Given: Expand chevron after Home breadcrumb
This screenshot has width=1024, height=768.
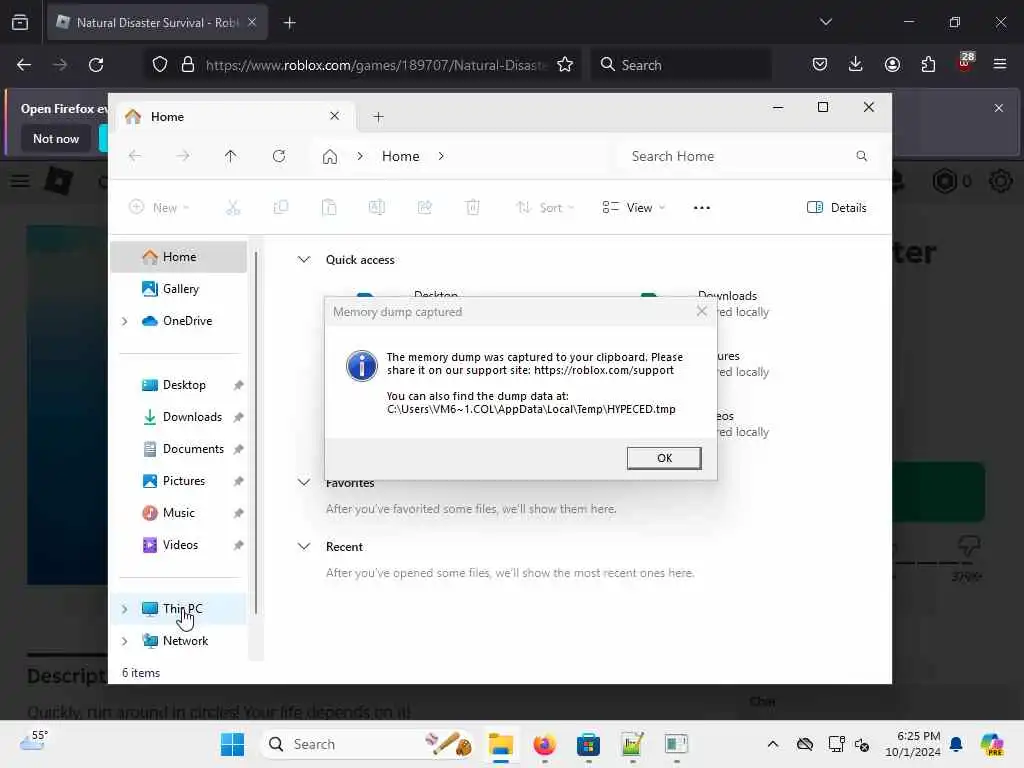Looking at the screenshot, I should tap(441, 156).
